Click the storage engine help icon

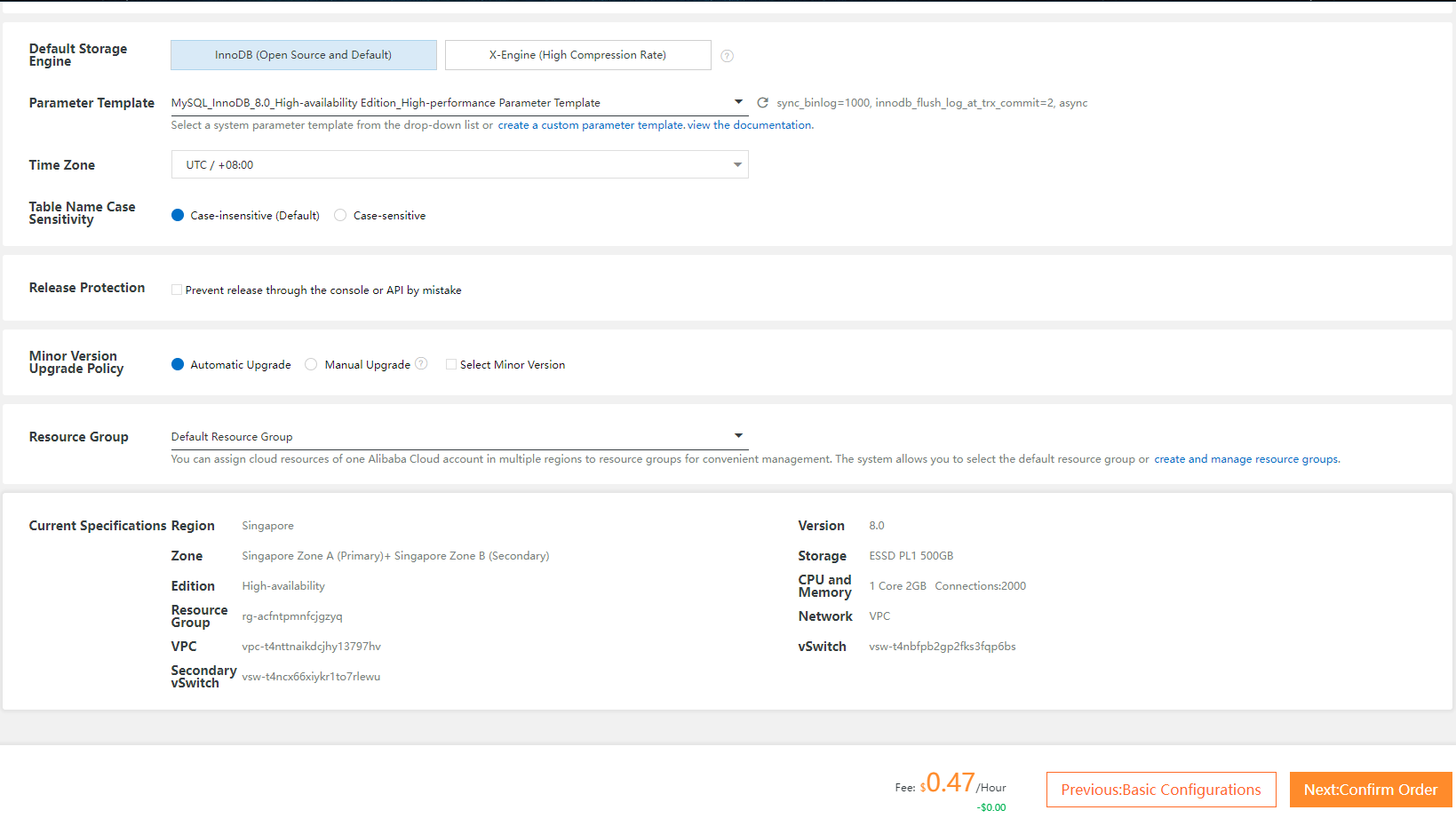tap(727, 56)
